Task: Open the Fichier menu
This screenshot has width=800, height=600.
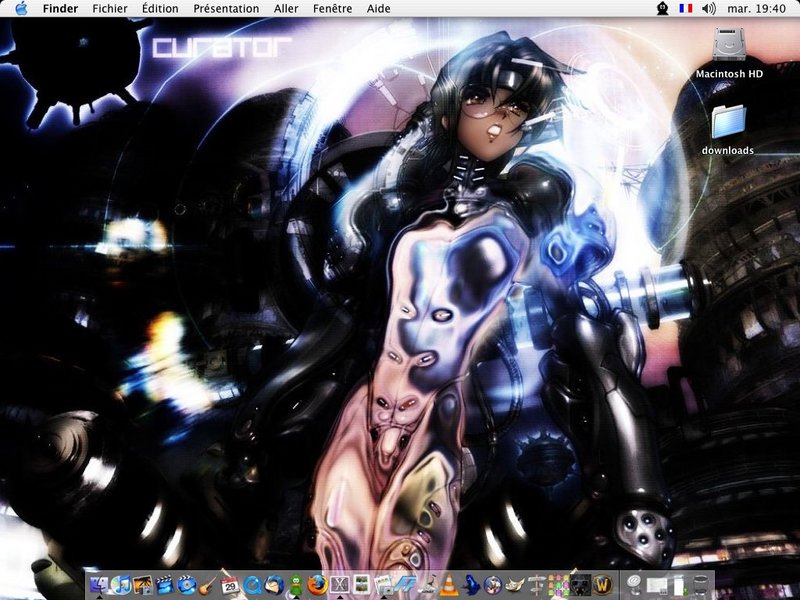Action: (110, 8)
